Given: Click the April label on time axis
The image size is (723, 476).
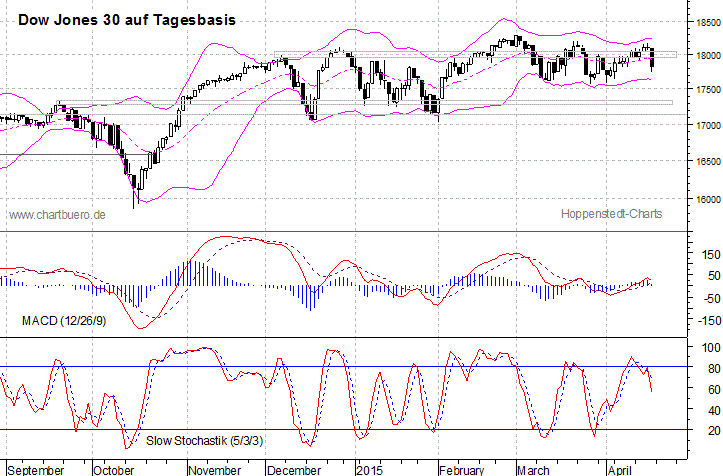Looking at the screenshot, I should 619,470.
